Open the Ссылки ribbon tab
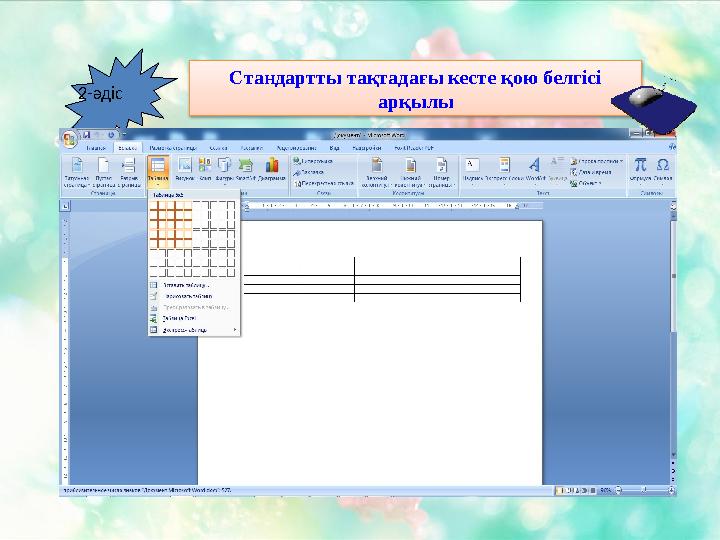 [218, 148]
